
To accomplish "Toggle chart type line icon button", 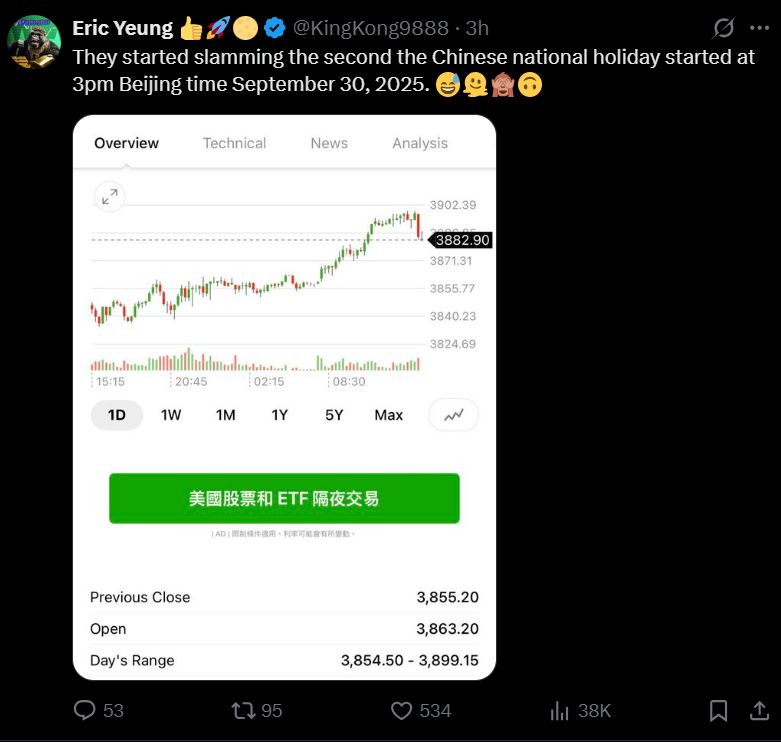I will [x=454, y=414].
